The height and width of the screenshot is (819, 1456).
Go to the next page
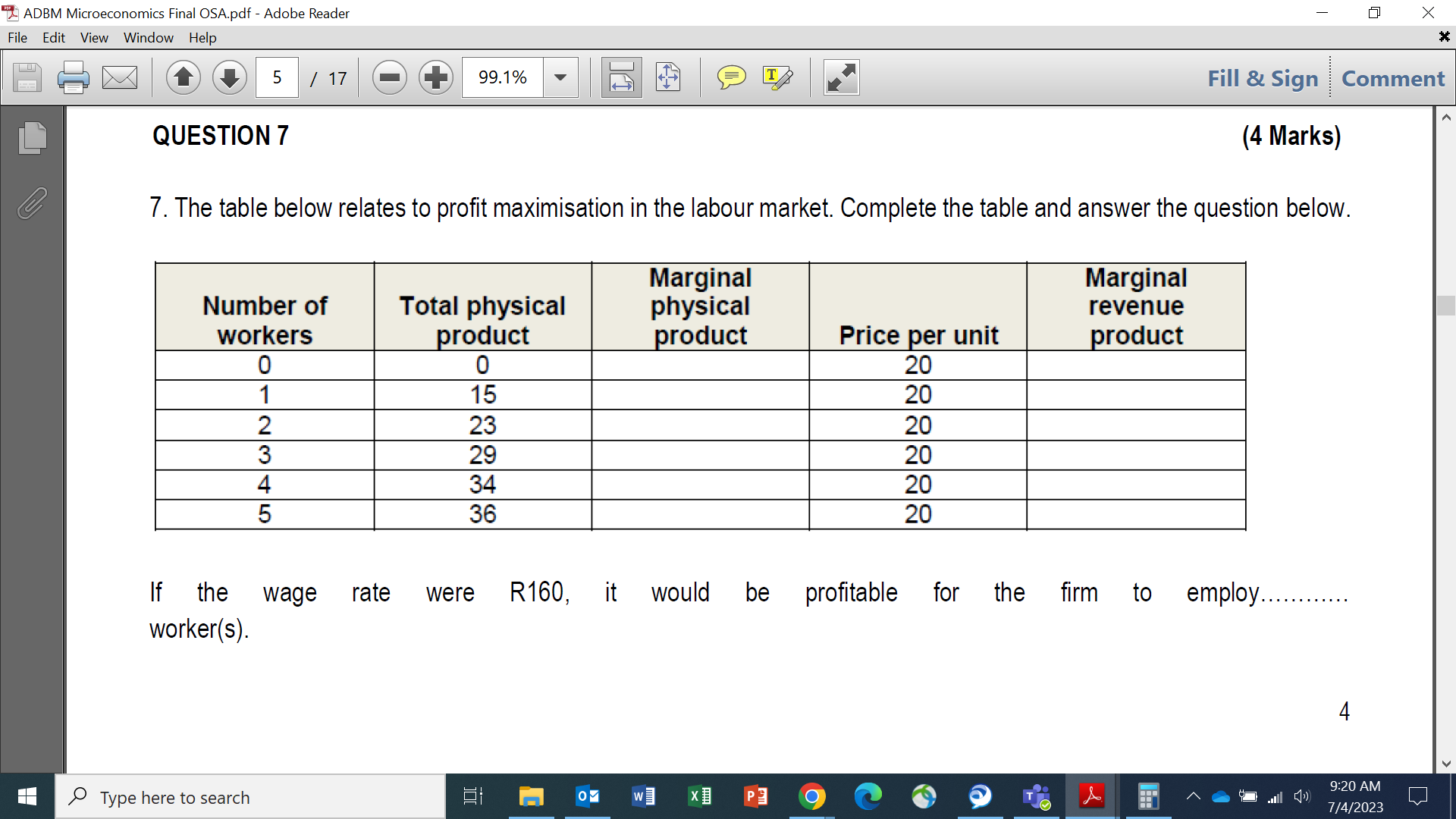[229, 77]
